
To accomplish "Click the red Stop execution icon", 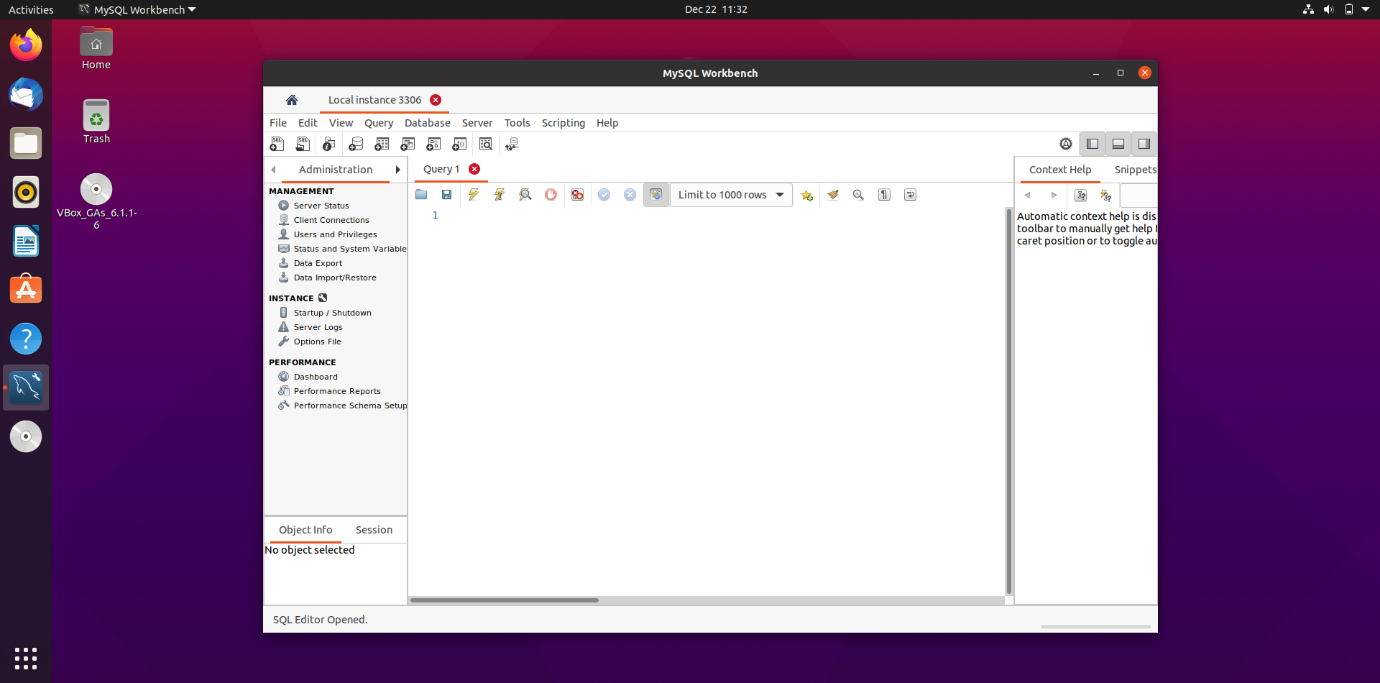I will tap(551, 195).
